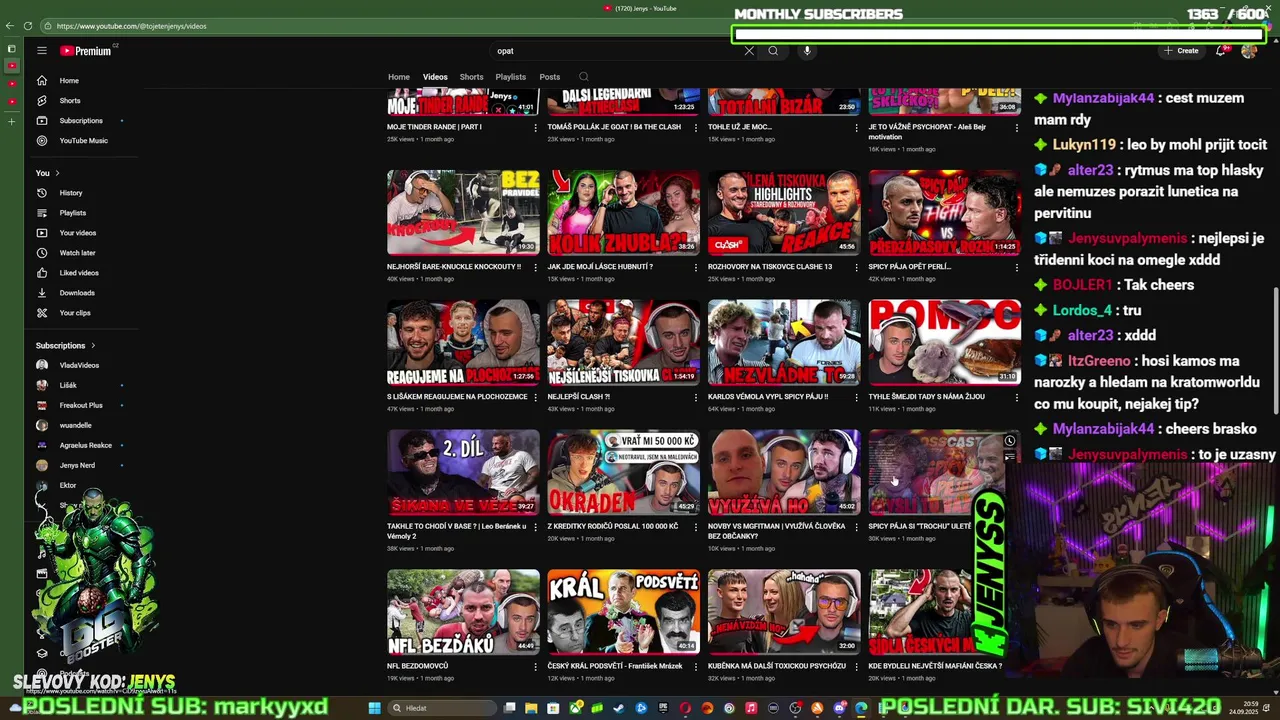The height and width of the screenshot is (720, 1280).
Task: Open options for NEJHORŠÍ BARE-KNUCKLE KNOCKOUTY video
Action: [535, 268]
